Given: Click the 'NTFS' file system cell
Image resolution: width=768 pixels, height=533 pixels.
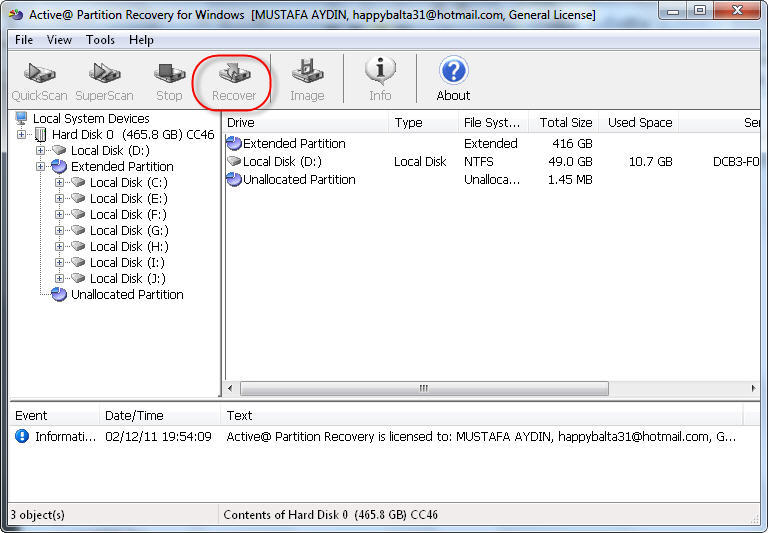Looking at the screenshot, I should [479, 162].
